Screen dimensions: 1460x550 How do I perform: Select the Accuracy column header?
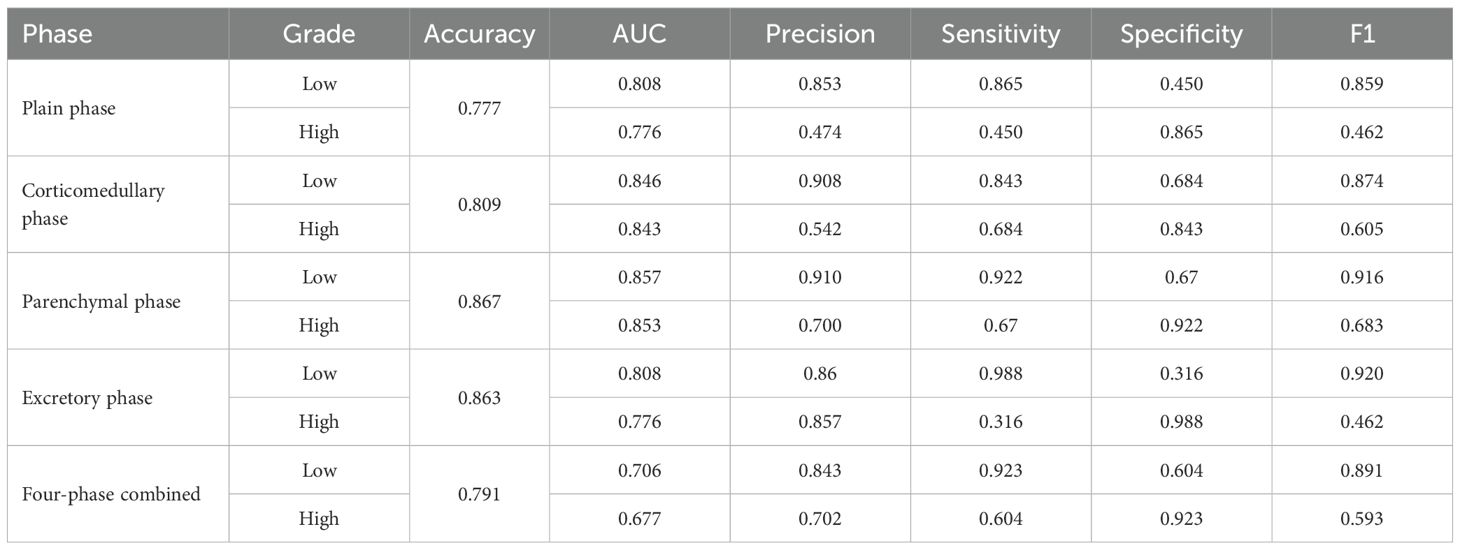[479, 34]
